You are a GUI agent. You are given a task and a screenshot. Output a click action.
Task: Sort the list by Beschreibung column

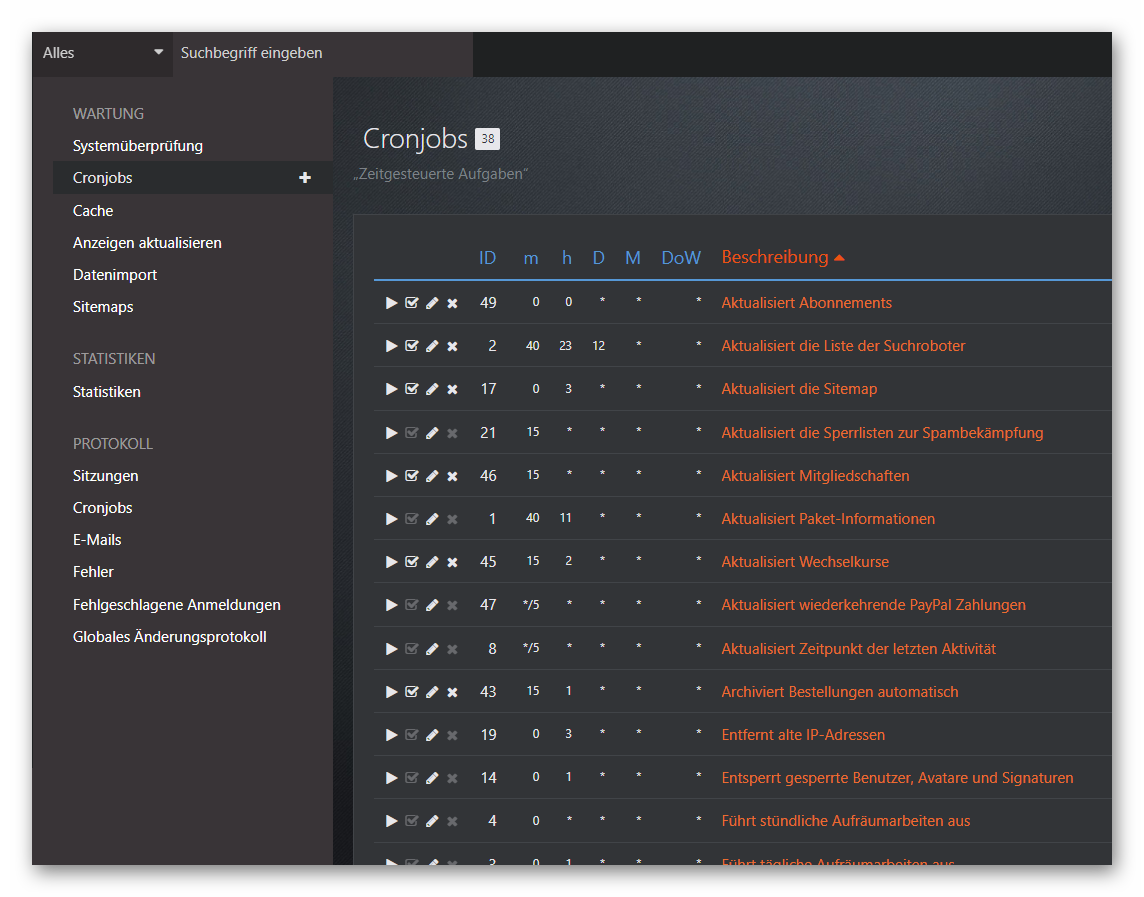775,258
